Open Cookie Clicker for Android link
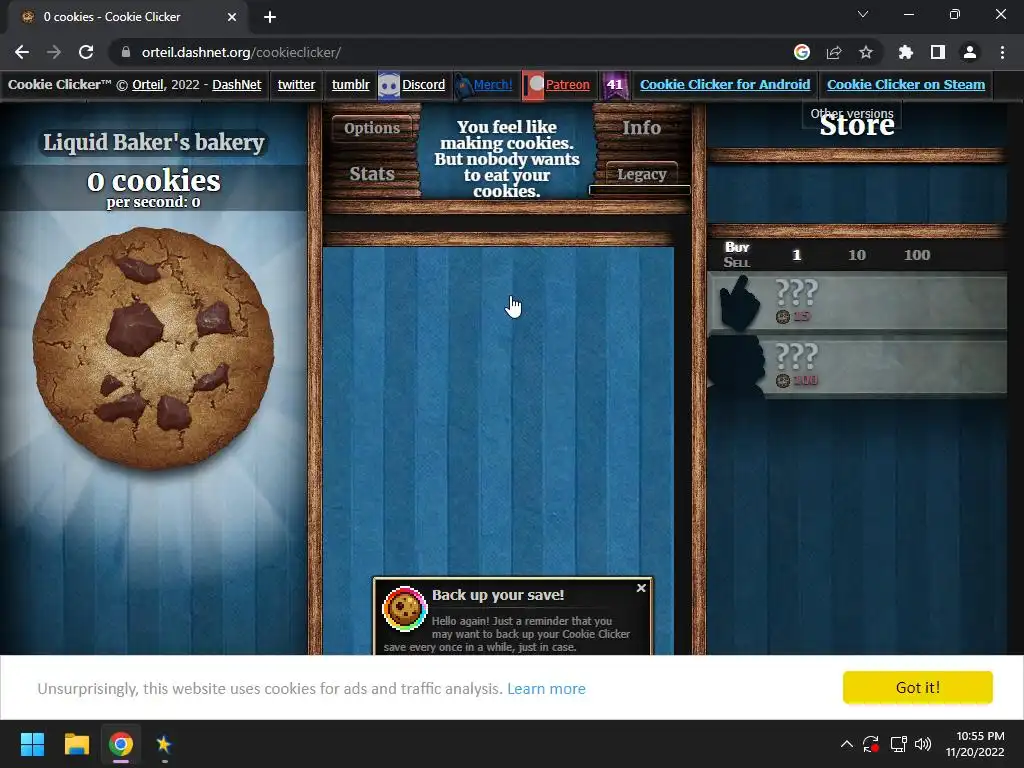1024x768 pixels. point(725,84)
